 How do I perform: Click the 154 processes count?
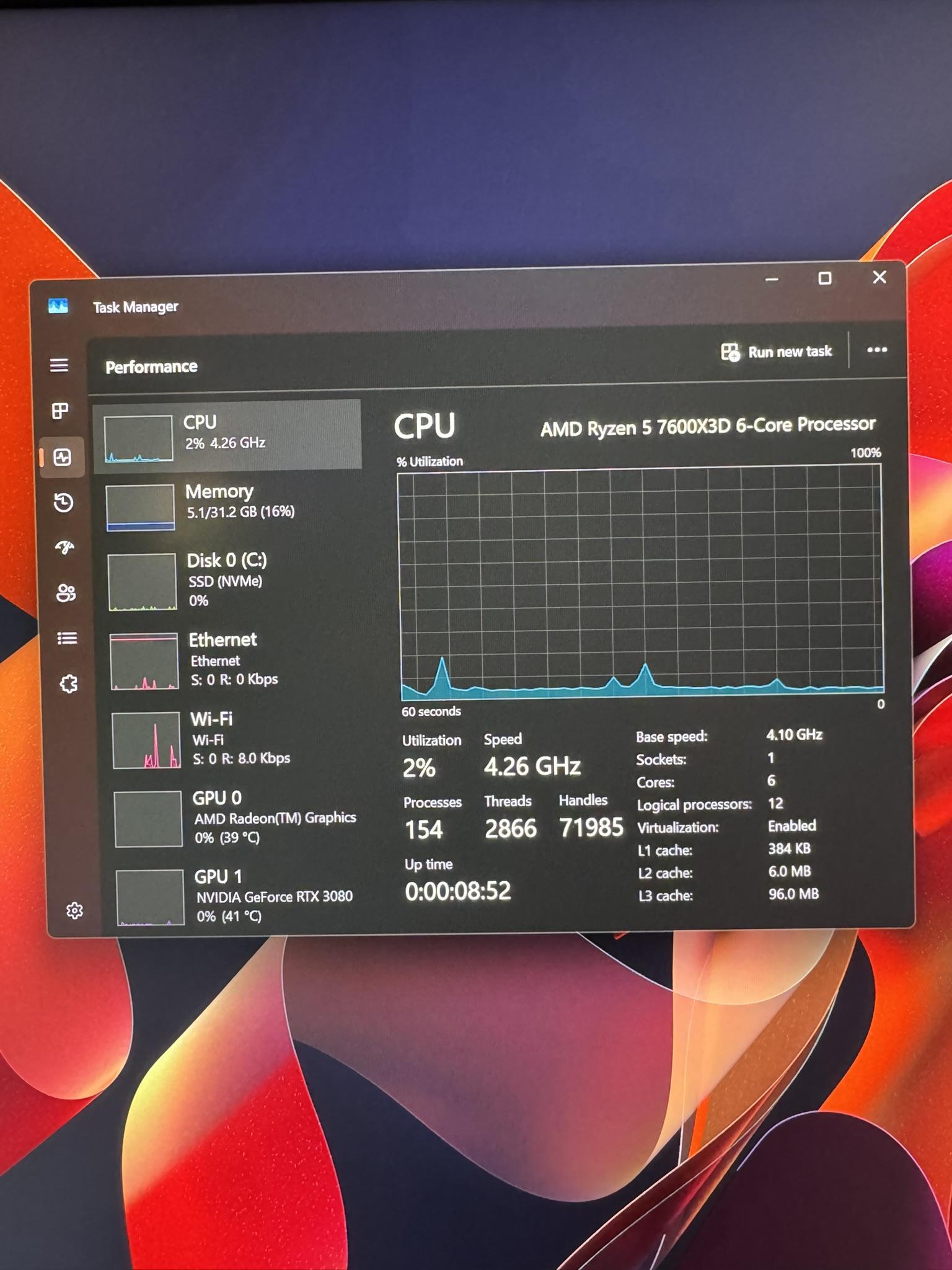(424, 830)
